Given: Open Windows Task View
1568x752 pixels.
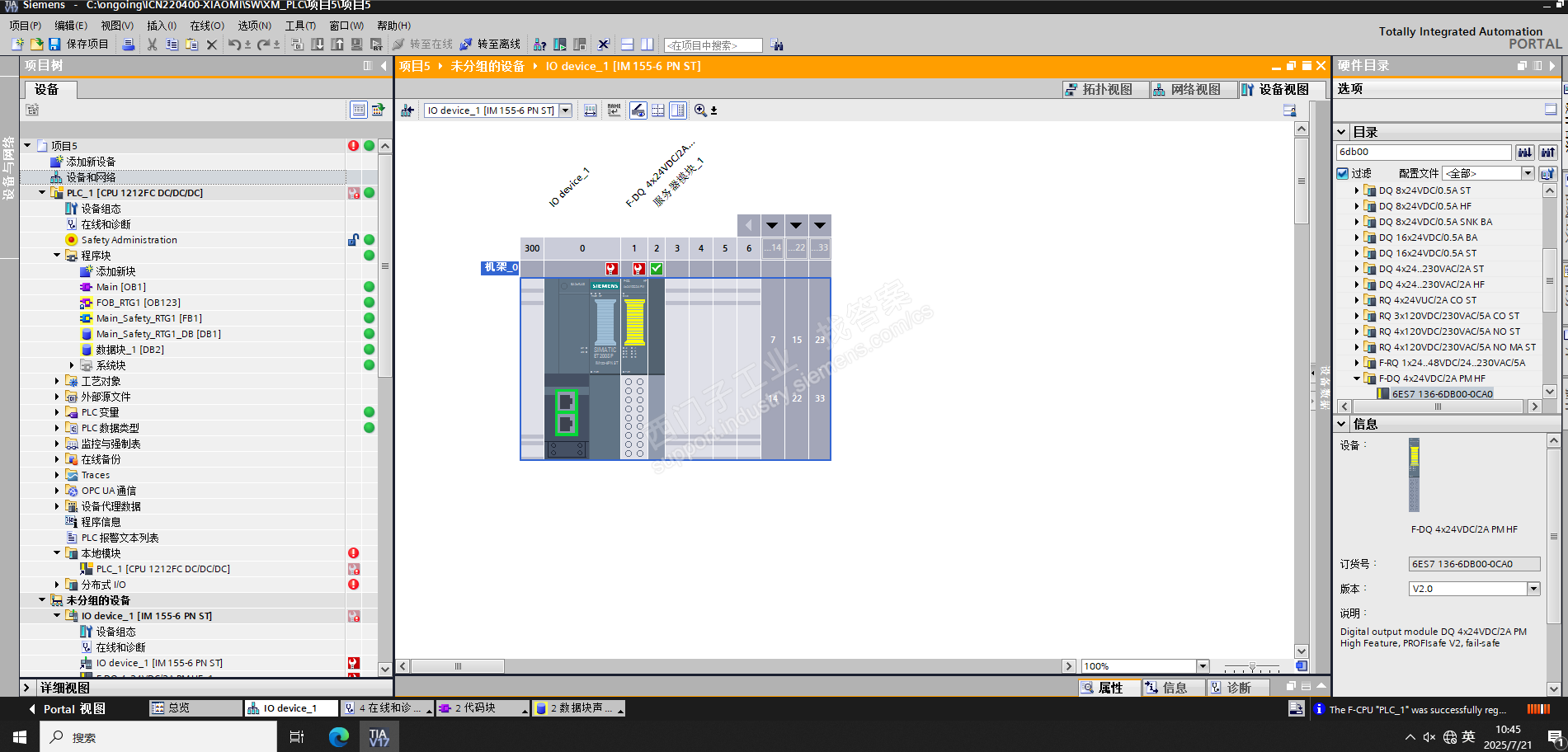Looking at the screenshot, I should point(297,736).
